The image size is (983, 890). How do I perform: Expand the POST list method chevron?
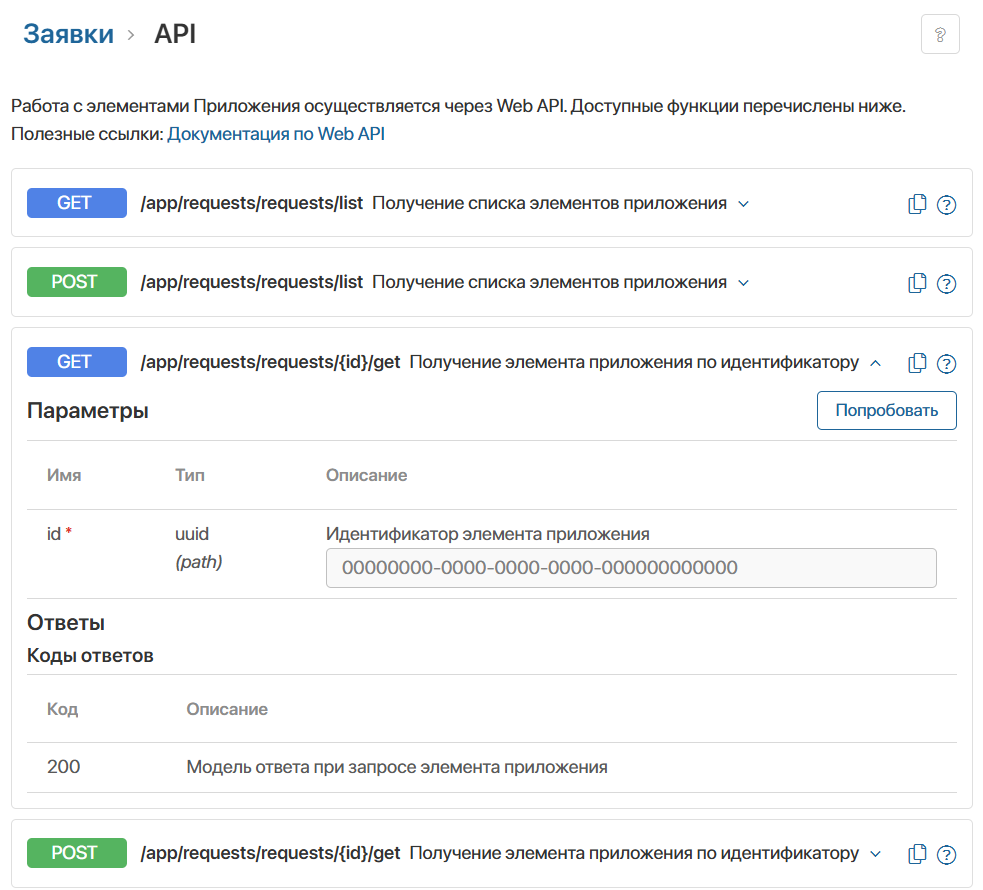click(x=743, y=283)
